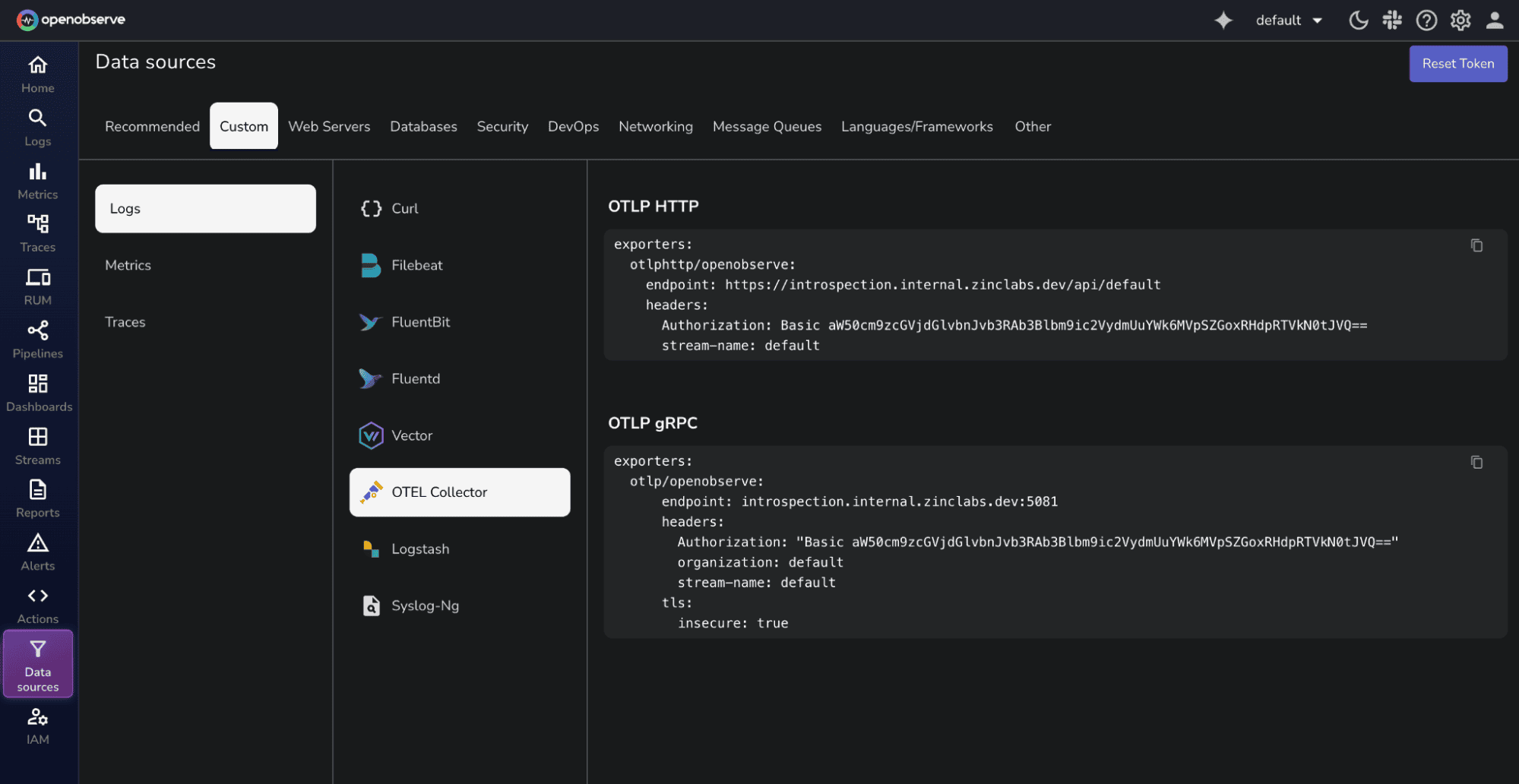Navigate to the Dashboards panel
This screenshot has width=1519, height=784.
[39, 391]
